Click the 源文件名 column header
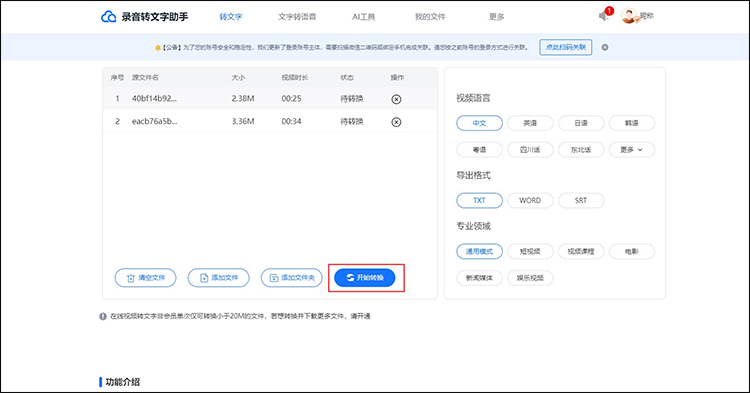750x393 pixels. (145, 77)
